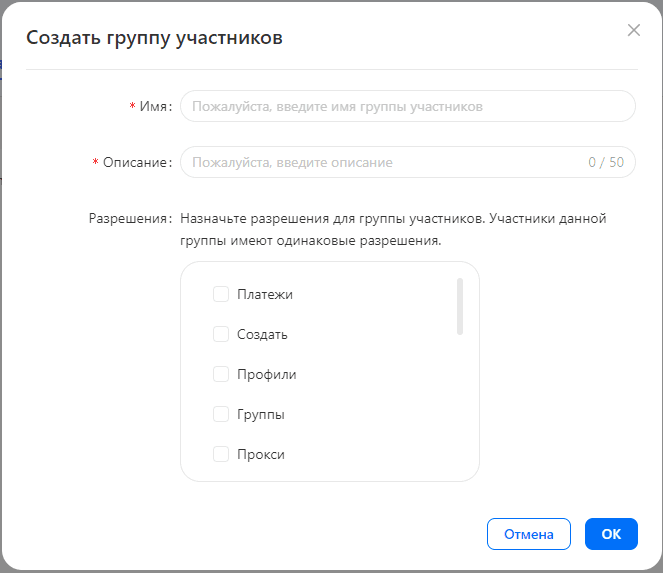This screenshot has height=573, width=663.
Task: Click the Группы label text
Action: tap(260, 414)
